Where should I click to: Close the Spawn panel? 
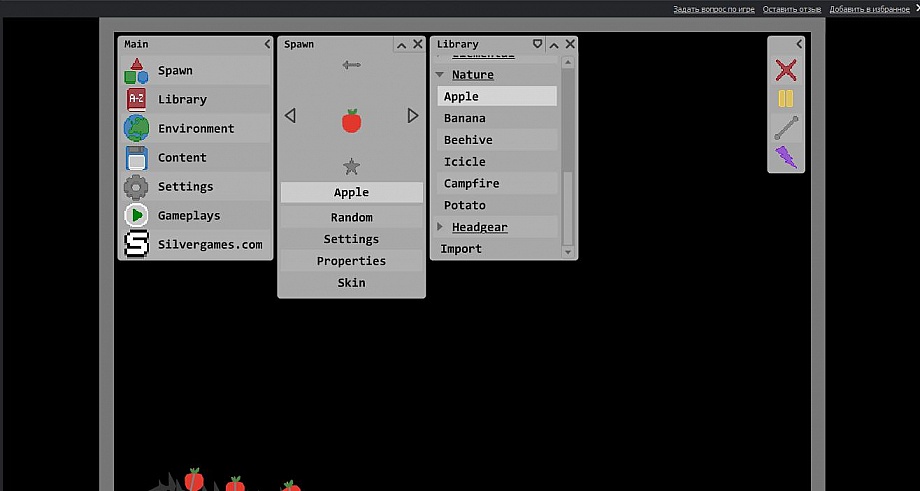(418, 44)
